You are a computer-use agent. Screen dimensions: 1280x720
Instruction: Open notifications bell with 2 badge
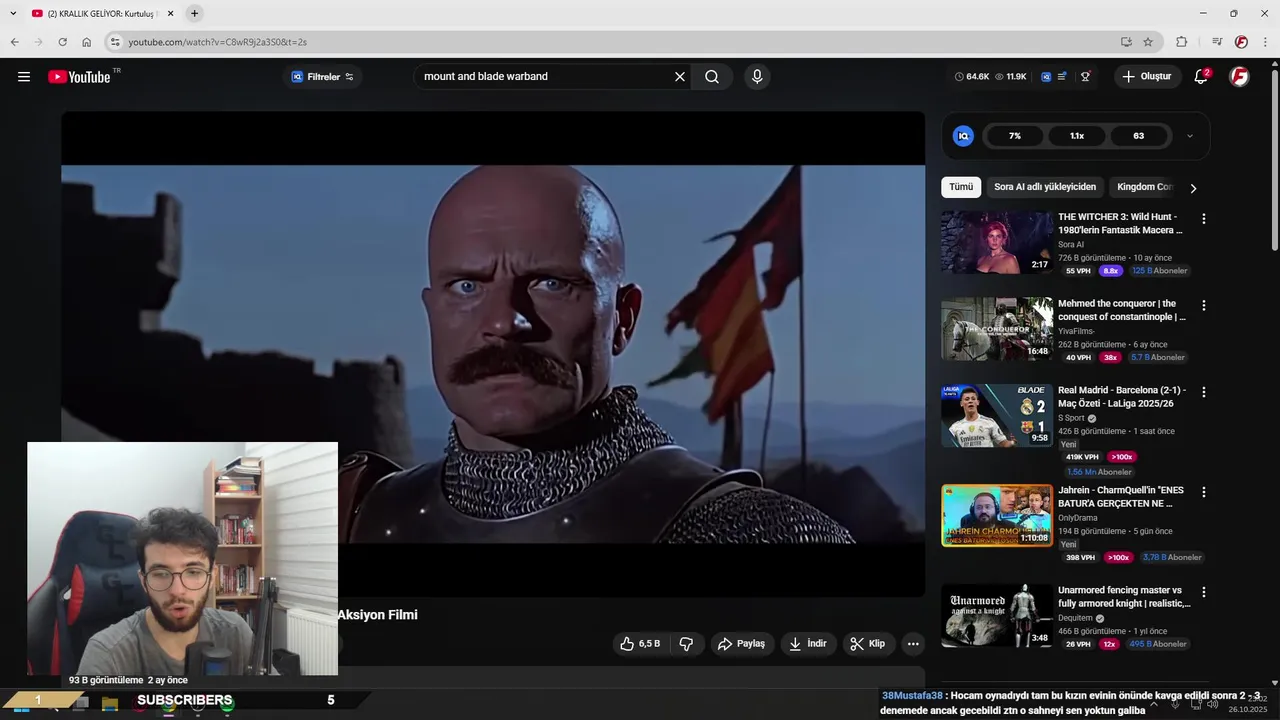pyautogui.click(x=1201, y=77)
